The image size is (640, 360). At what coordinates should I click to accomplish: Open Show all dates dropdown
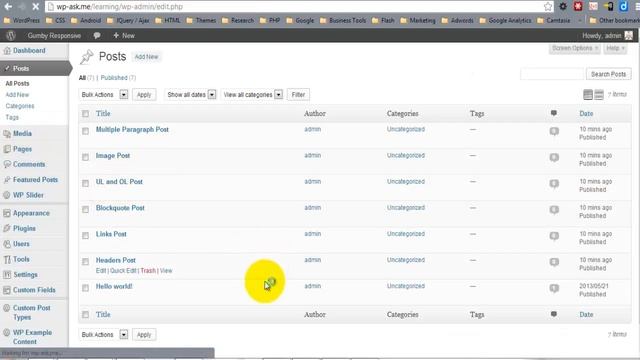pyautogui.click(x=191, y=95)
